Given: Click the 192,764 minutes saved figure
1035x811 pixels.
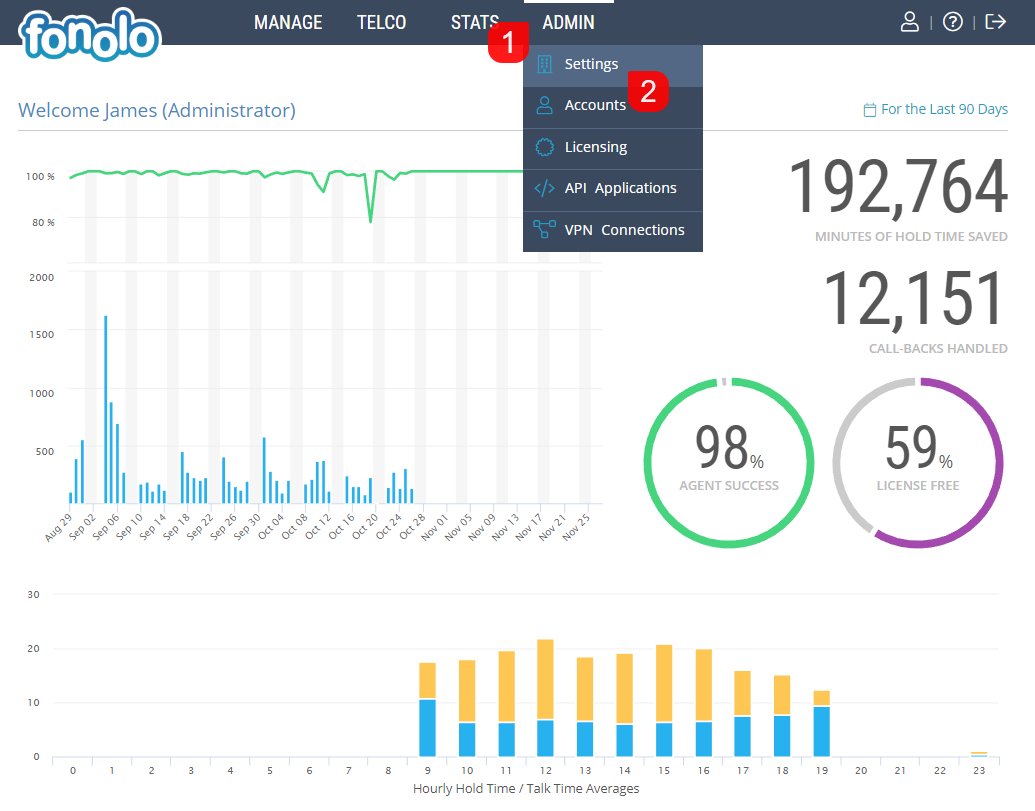Looking at the screenshot, I should coord(898,187).
